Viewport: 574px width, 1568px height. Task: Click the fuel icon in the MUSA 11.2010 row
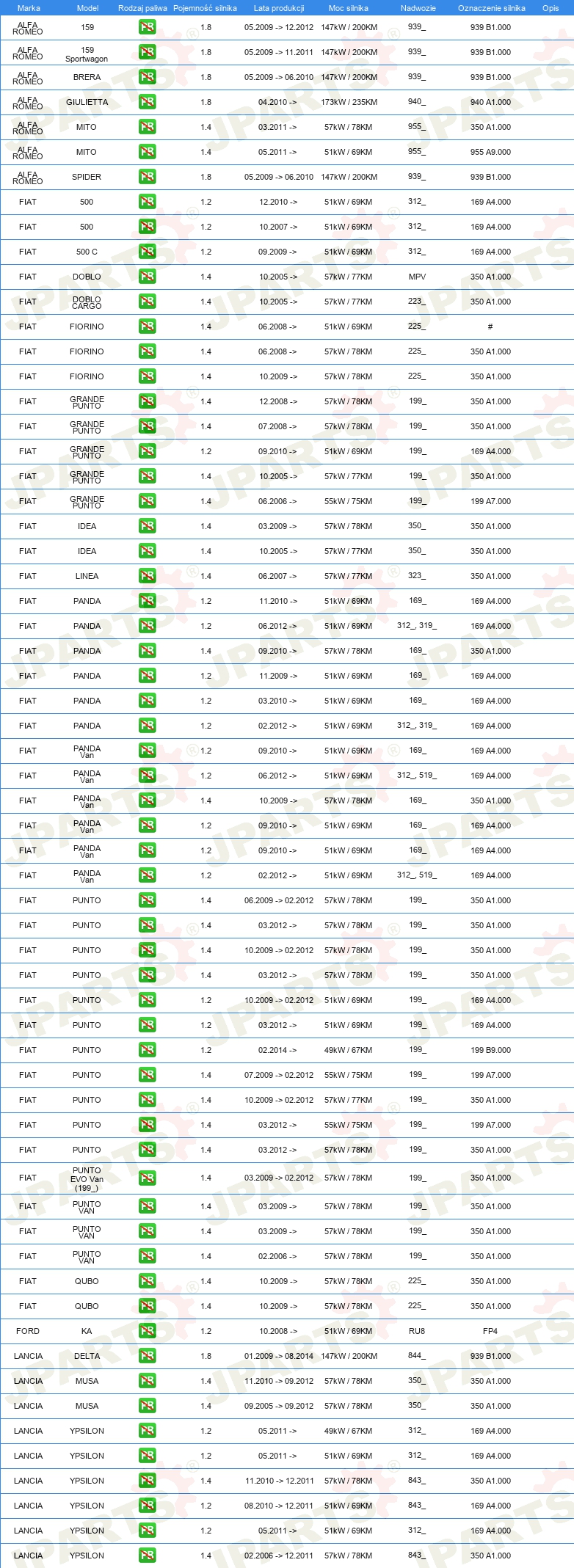(147, 1381)
